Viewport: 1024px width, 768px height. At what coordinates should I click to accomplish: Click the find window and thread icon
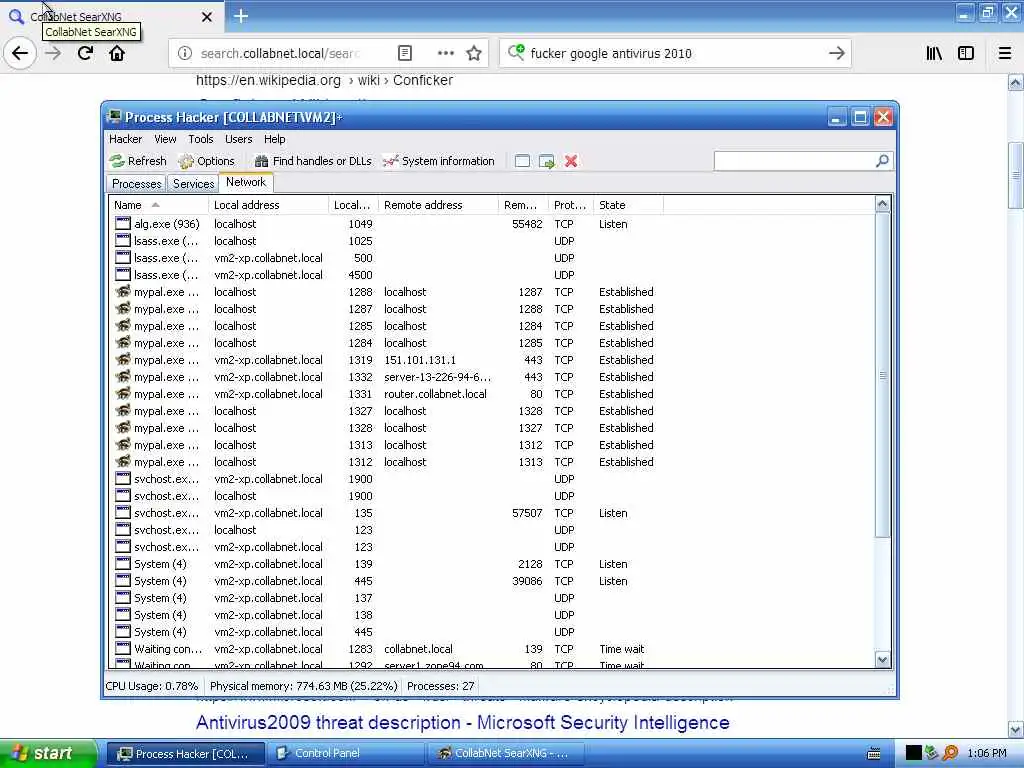pyautogui.click(x=547, y=161)
